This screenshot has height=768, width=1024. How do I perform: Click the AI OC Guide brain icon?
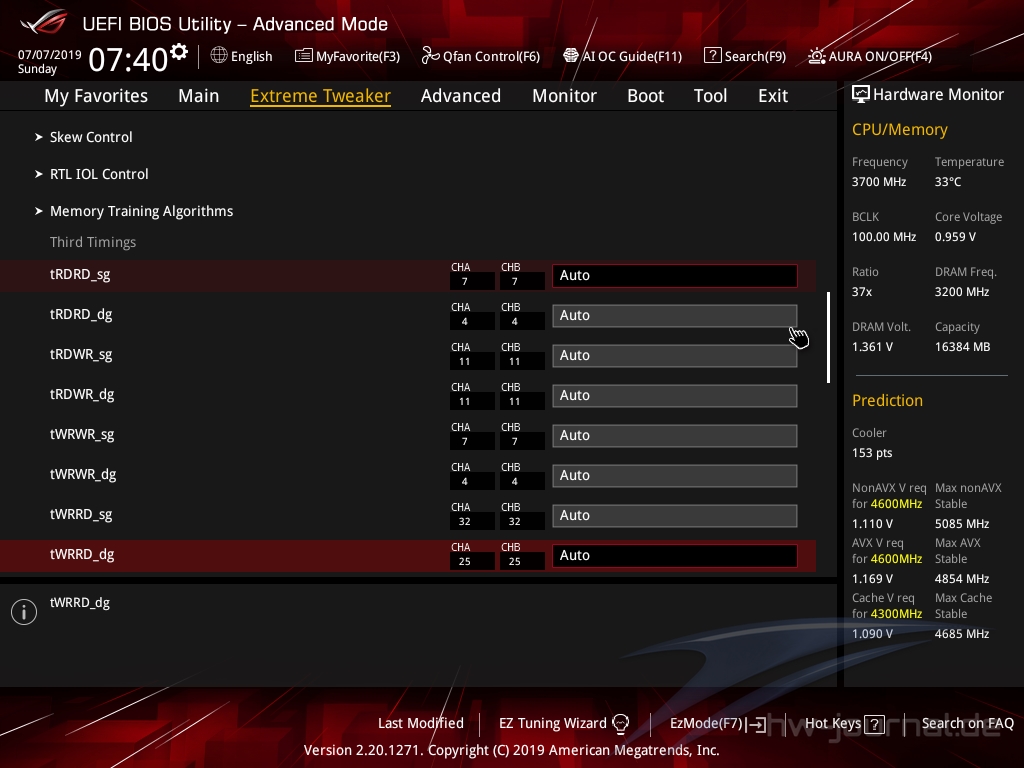(x=571, y=56)
